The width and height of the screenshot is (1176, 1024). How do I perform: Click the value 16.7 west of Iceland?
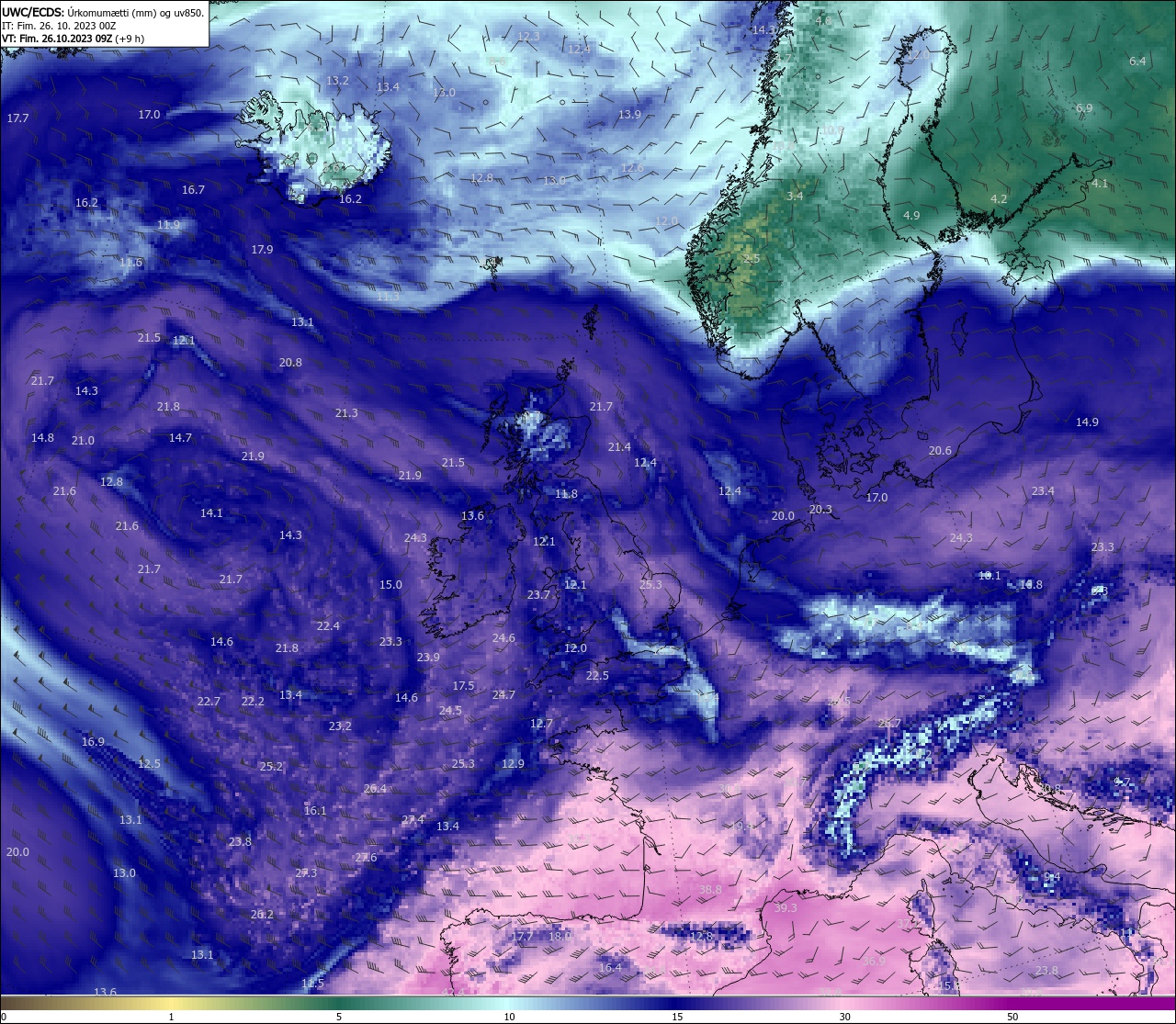tap(193, 190)
